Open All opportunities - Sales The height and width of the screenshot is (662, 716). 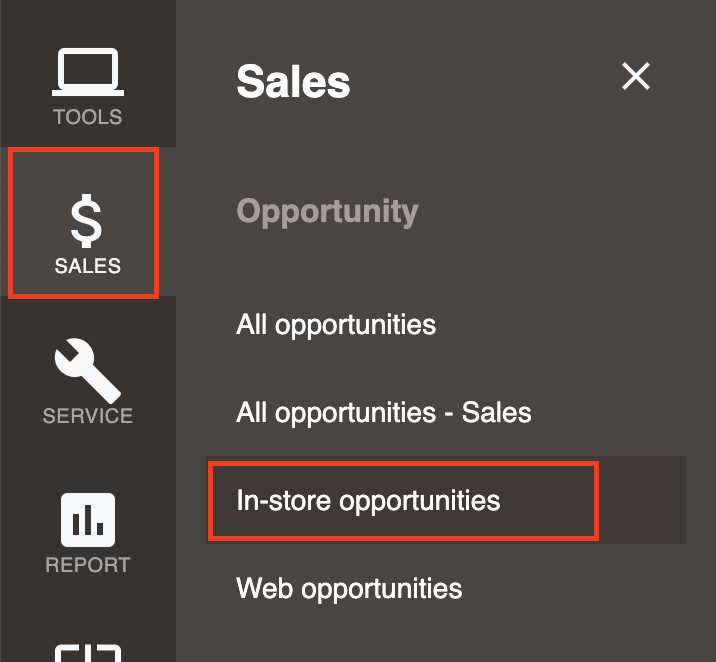point(384,413)
